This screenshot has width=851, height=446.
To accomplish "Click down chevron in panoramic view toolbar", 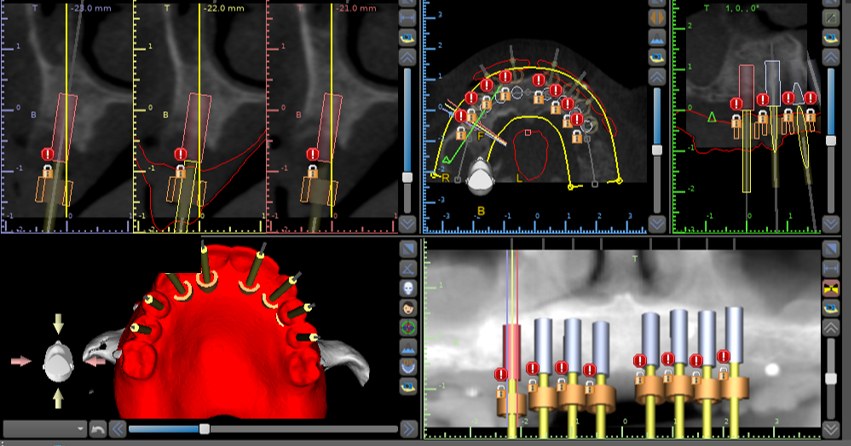I will [831, 429].
